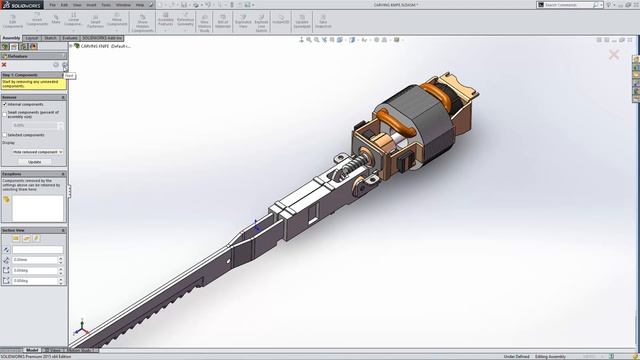Open the Search Commands dropdown arrow

coord(601,5)
